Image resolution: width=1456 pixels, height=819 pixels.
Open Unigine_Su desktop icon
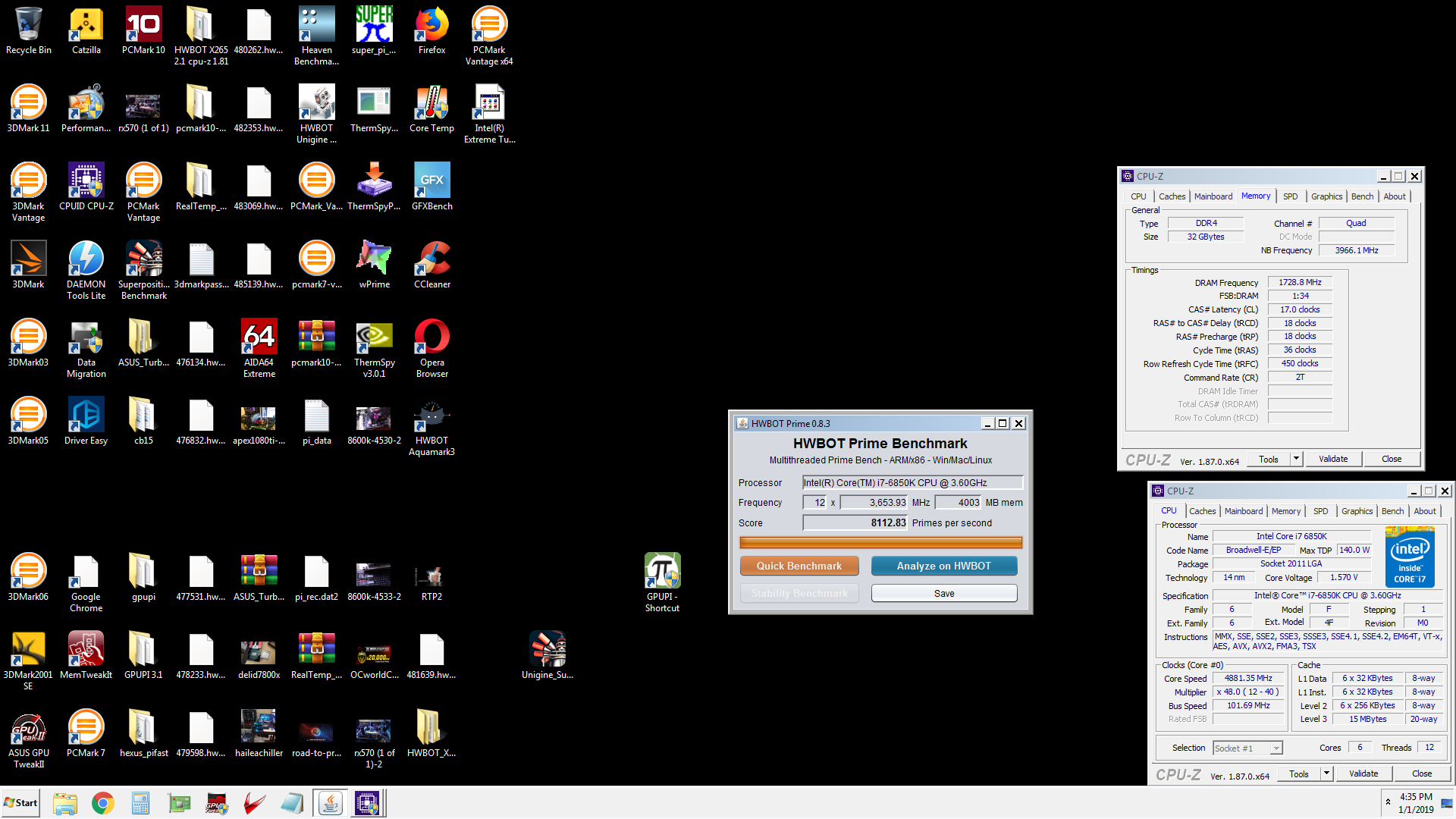[x=547, y=656]
